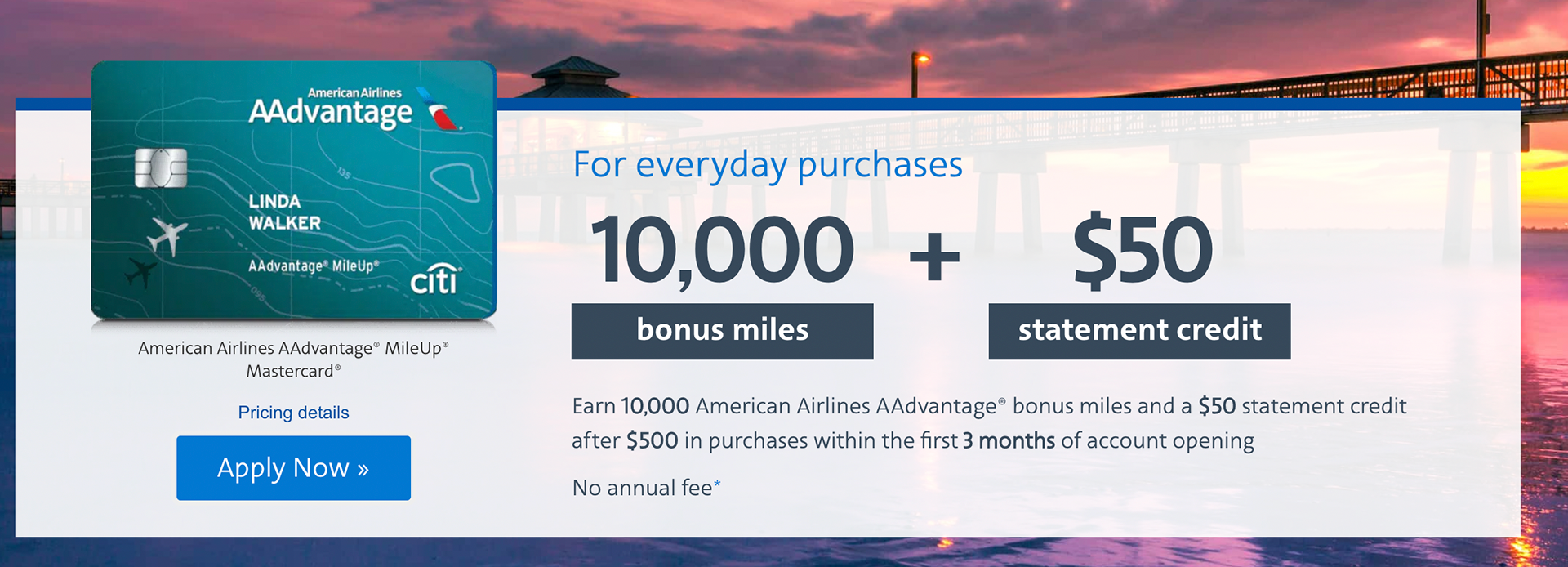Click the $50 large amount
1568x567 pixels.
pyautogui.click(x=1143, y=250)
